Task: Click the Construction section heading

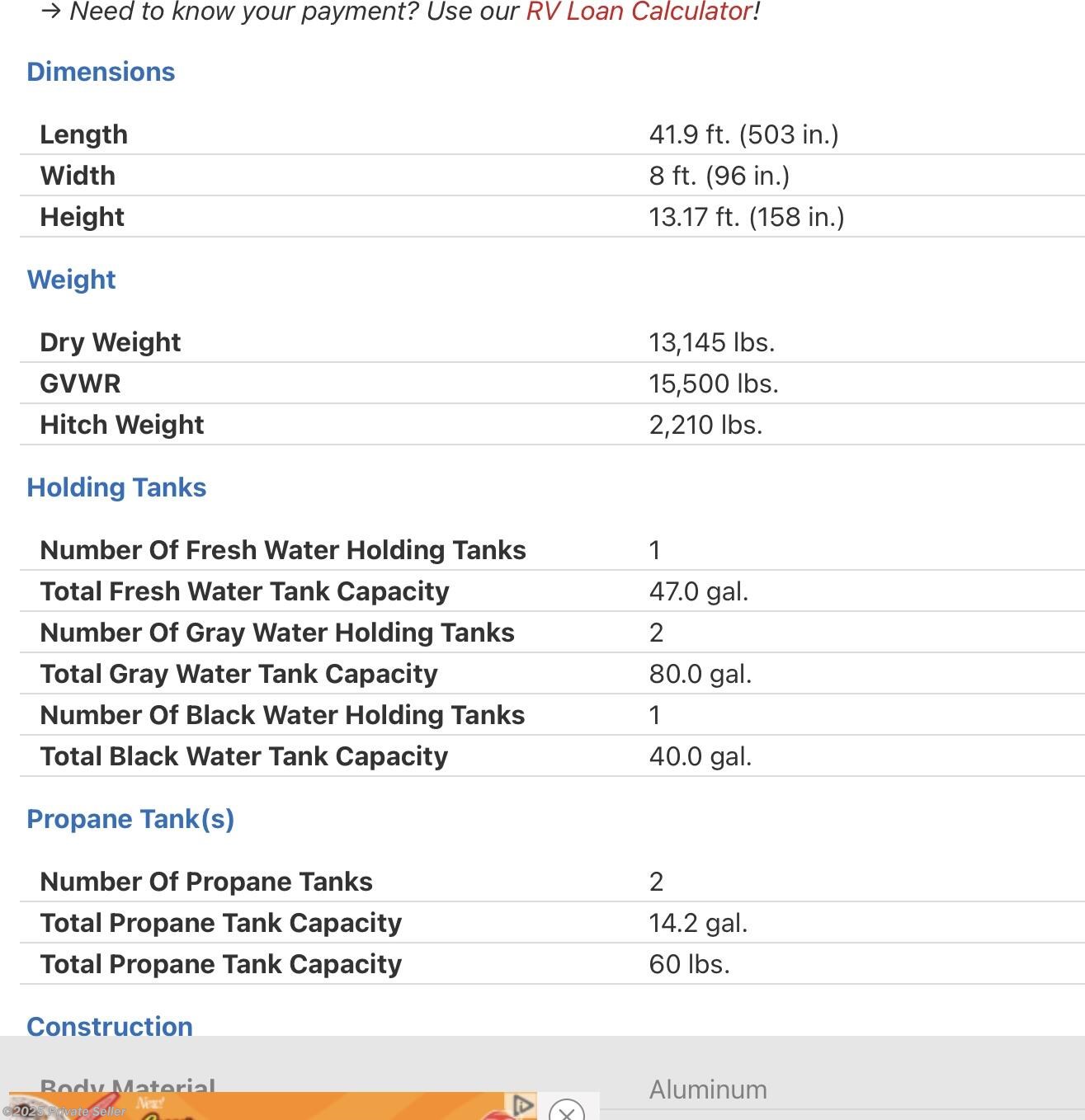Action: coord(110,1026)
